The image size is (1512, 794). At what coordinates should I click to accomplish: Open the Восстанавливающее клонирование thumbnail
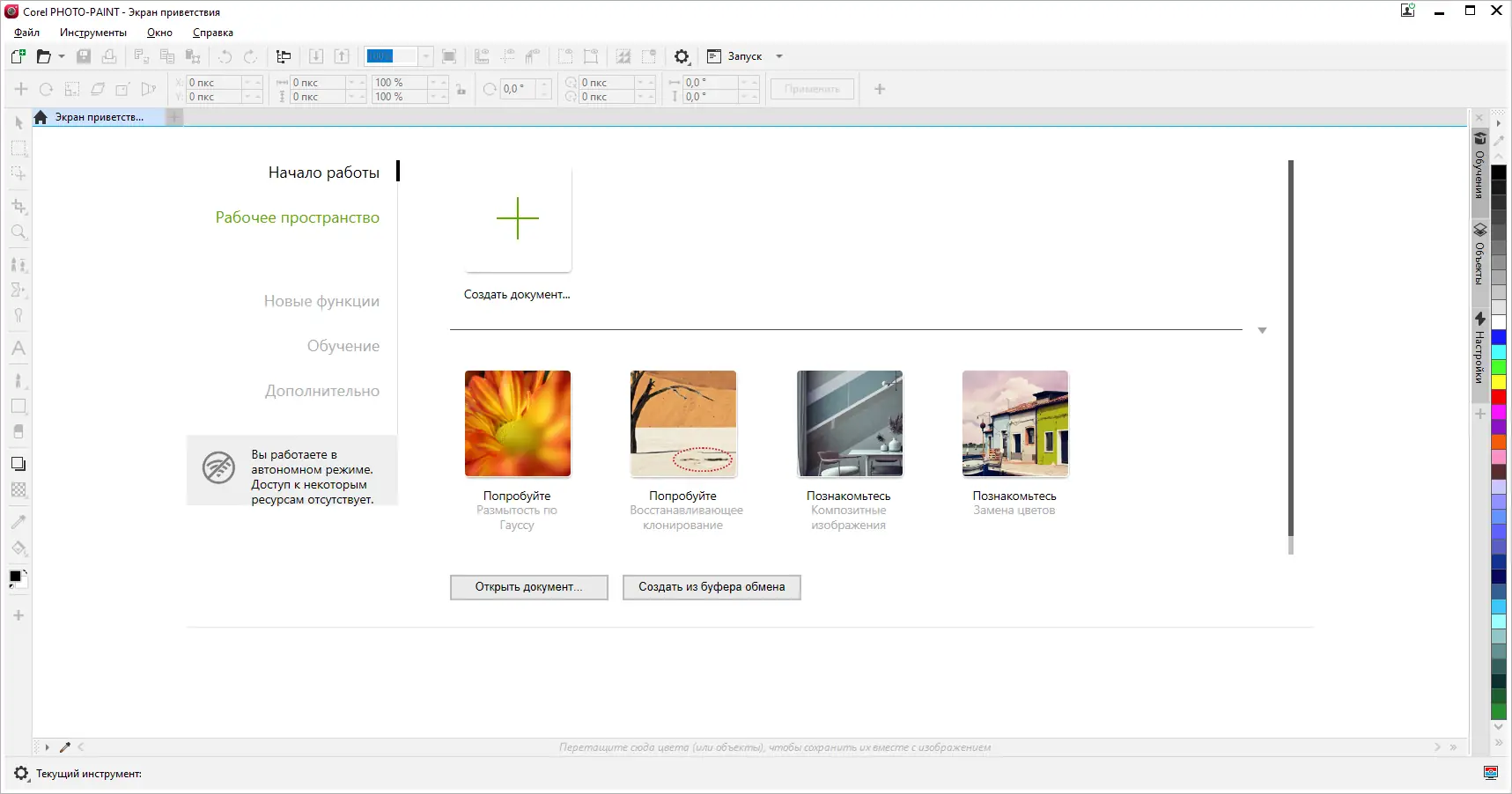[683, 423]
